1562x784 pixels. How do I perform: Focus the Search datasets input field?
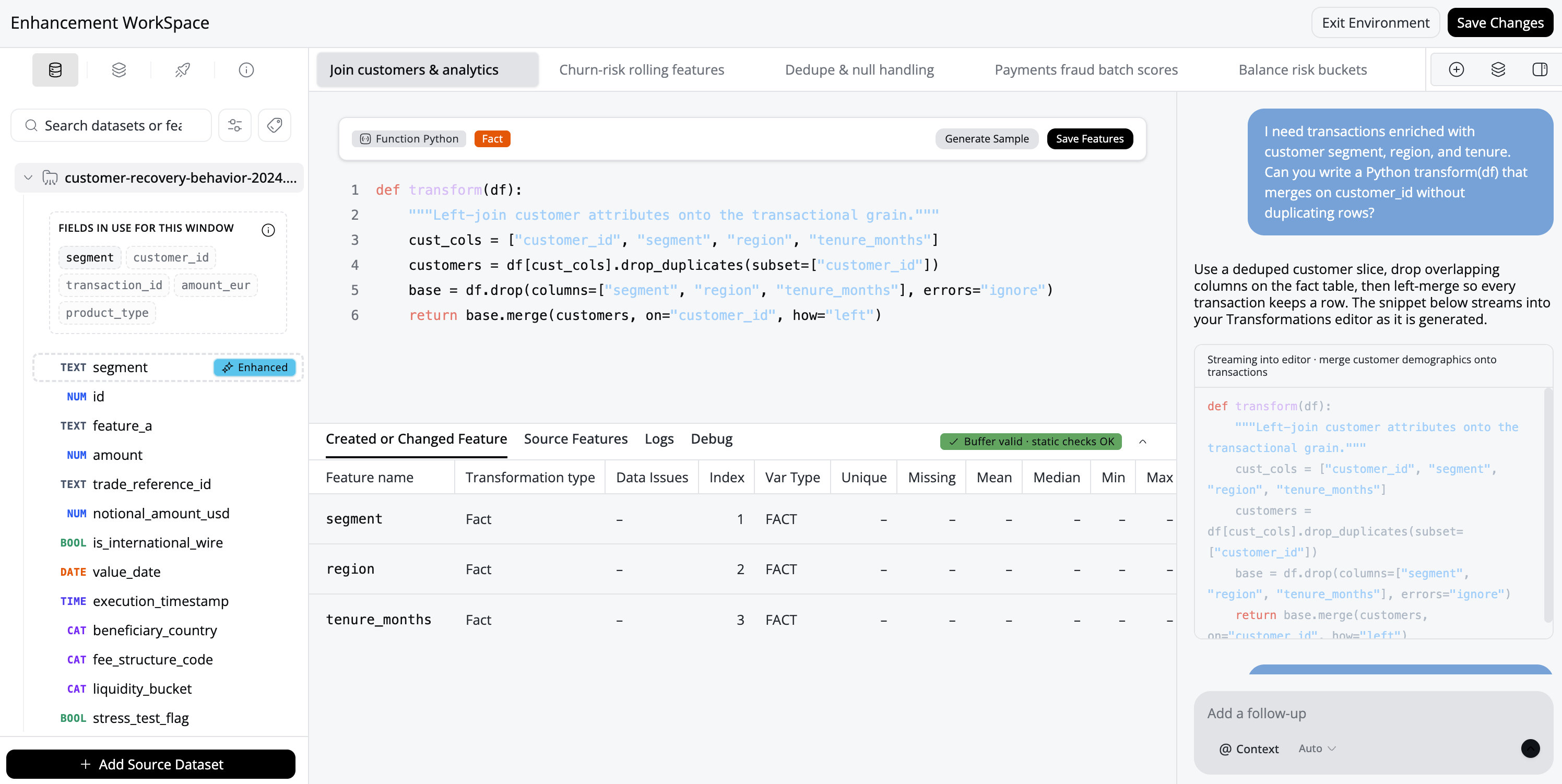[x=113, y=125]
